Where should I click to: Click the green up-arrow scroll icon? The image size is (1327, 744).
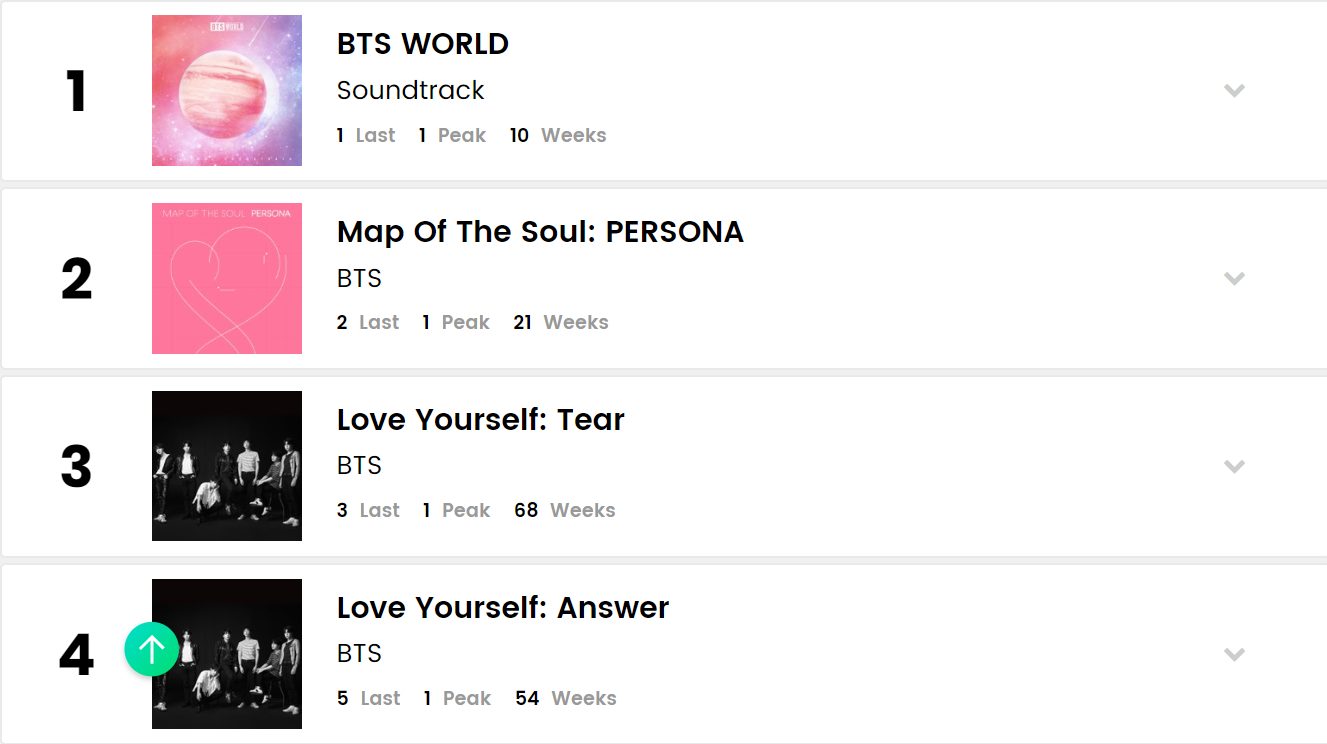[152, 650]
